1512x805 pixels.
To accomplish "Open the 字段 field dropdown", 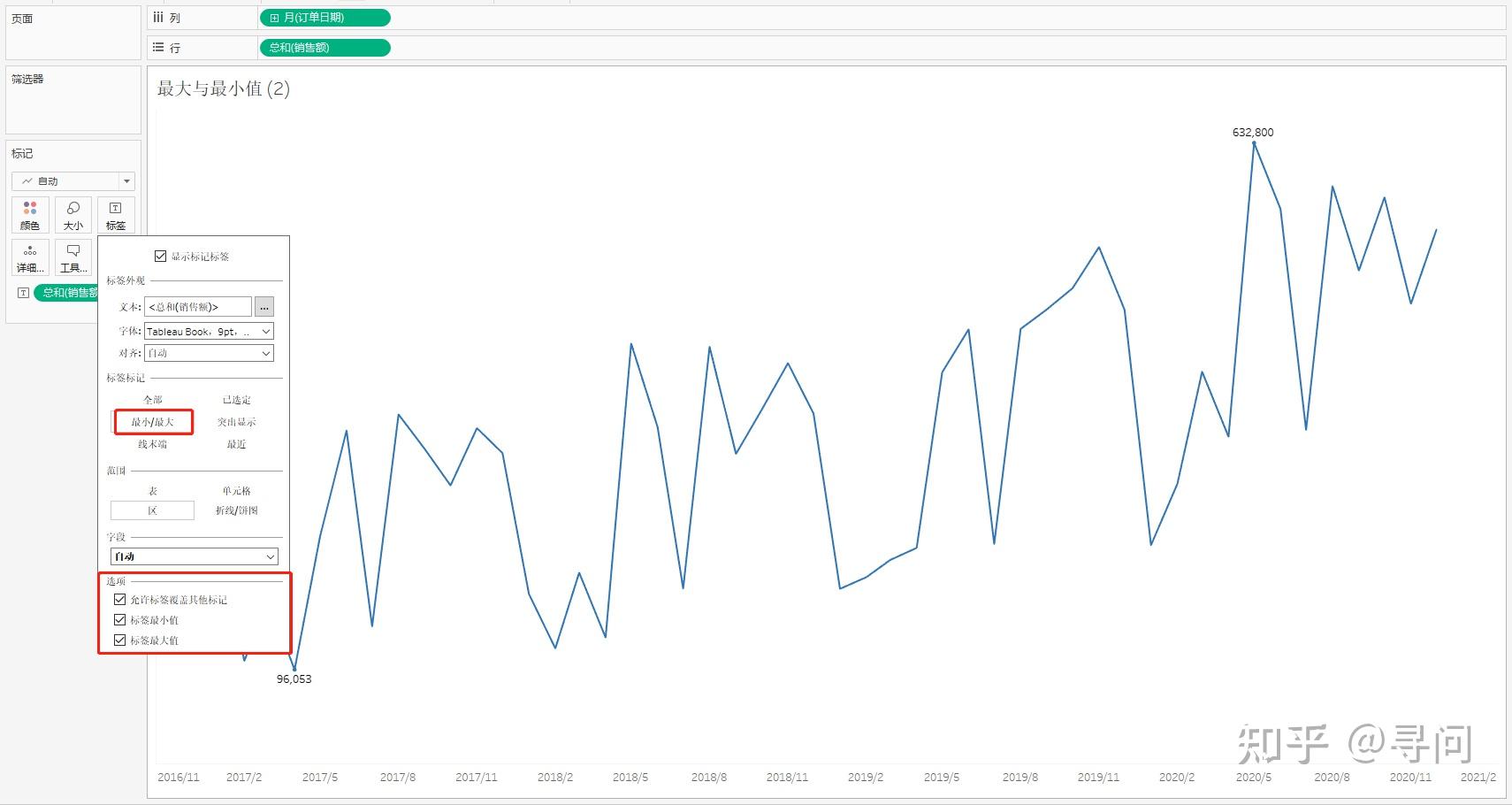I will coord(195,556).
